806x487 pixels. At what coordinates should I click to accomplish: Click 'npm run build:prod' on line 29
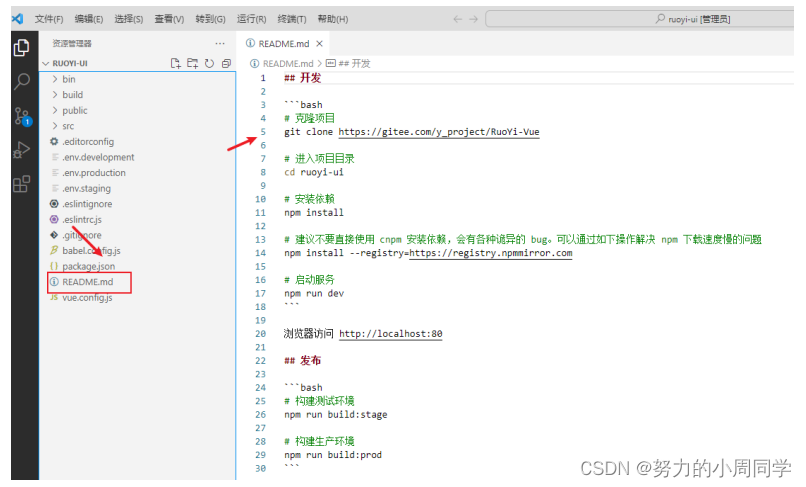333,455
